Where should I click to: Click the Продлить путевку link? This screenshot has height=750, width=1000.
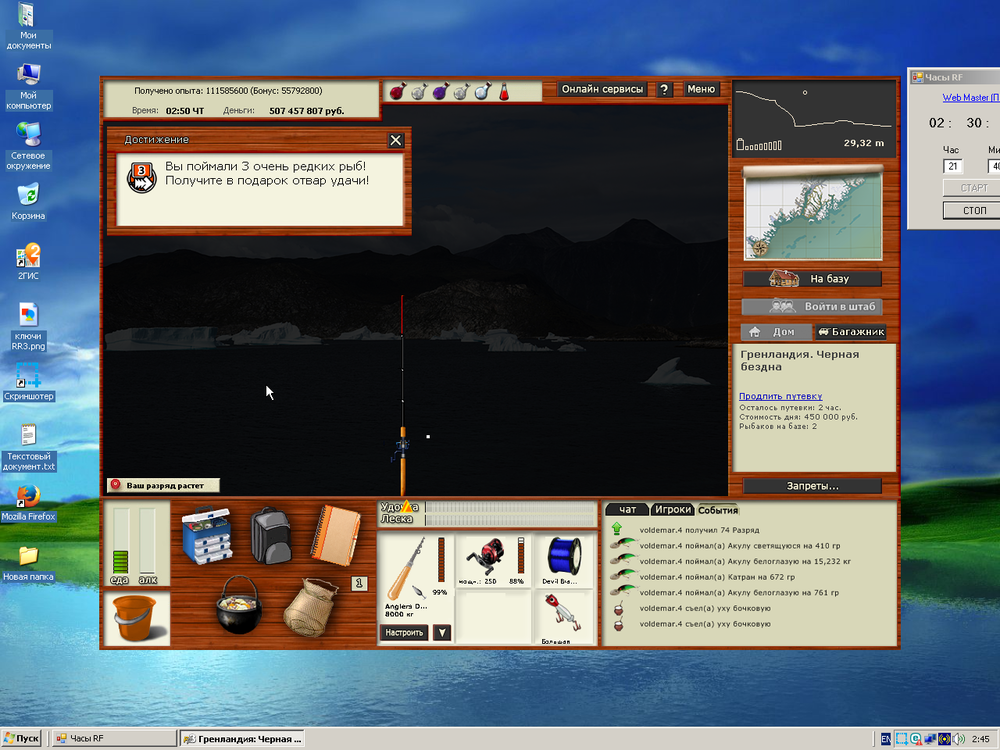pos(780,396)
